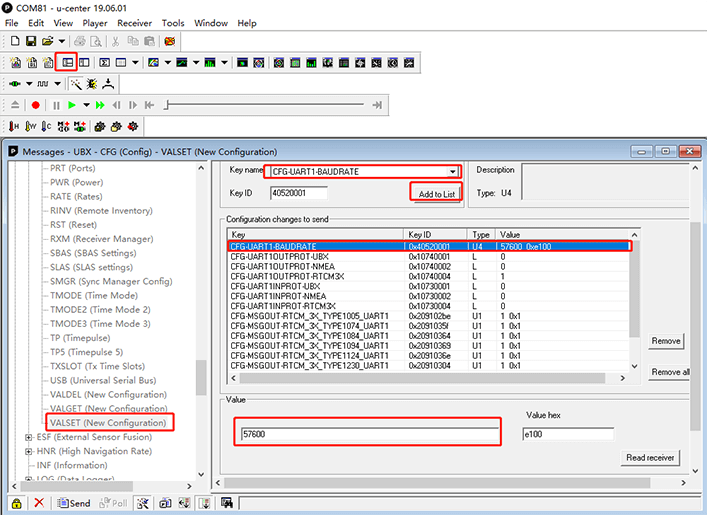Select TMODE3 (Time Mode 3) tree item
The image size is (707, 515).
tap(100, 324)
